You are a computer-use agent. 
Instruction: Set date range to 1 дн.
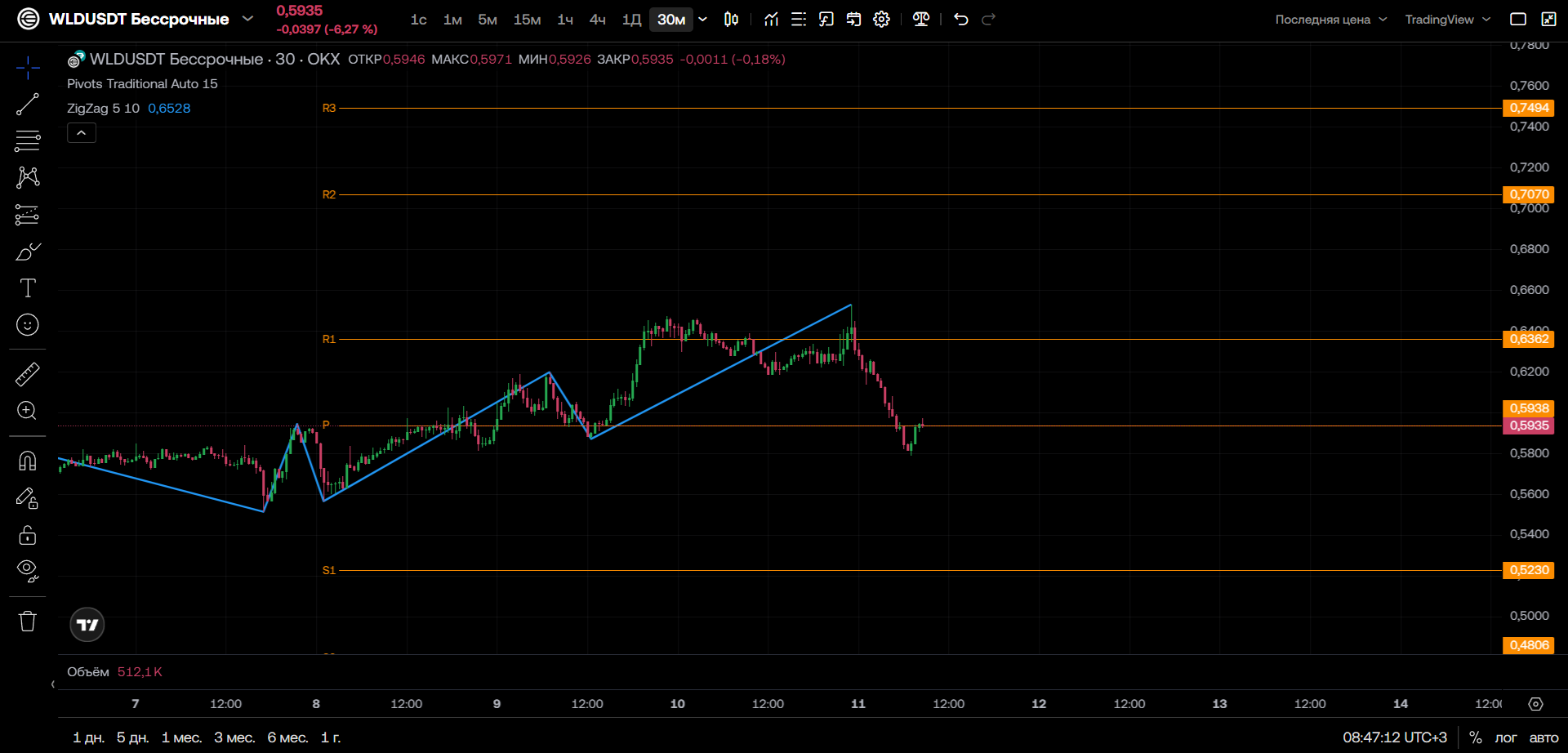[x=88, y=737]
